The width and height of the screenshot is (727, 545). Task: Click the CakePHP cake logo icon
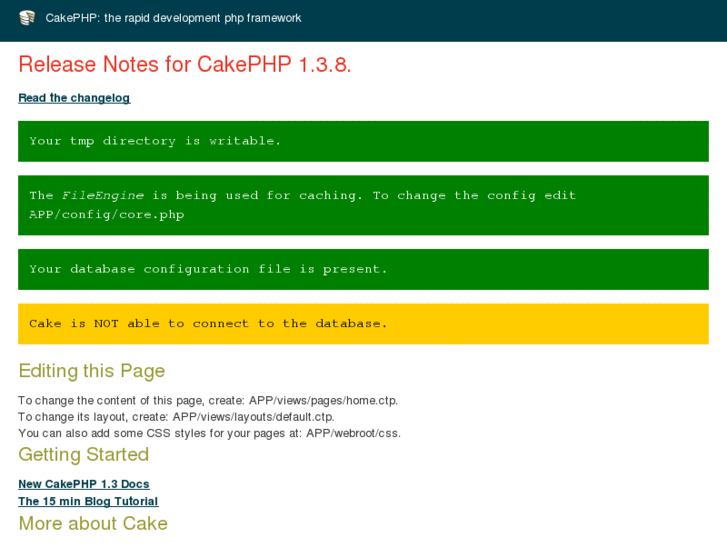click(27, 18)
